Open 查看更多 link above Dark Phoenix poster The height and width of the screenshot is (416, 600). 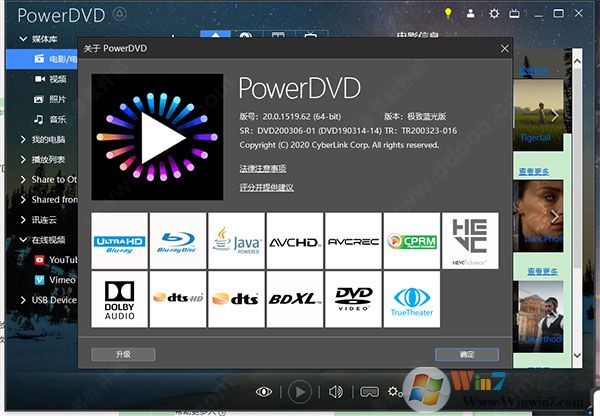click(x=534, y=171)
